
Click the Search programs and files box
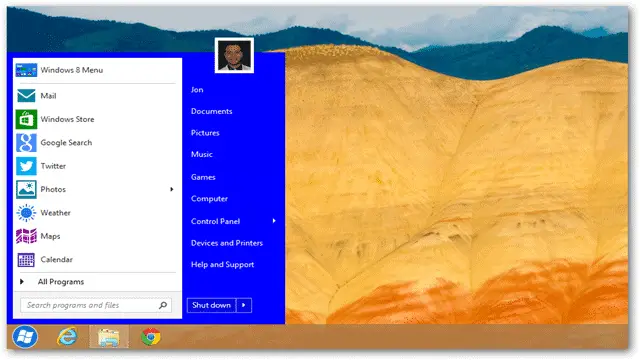pos(96,305)
